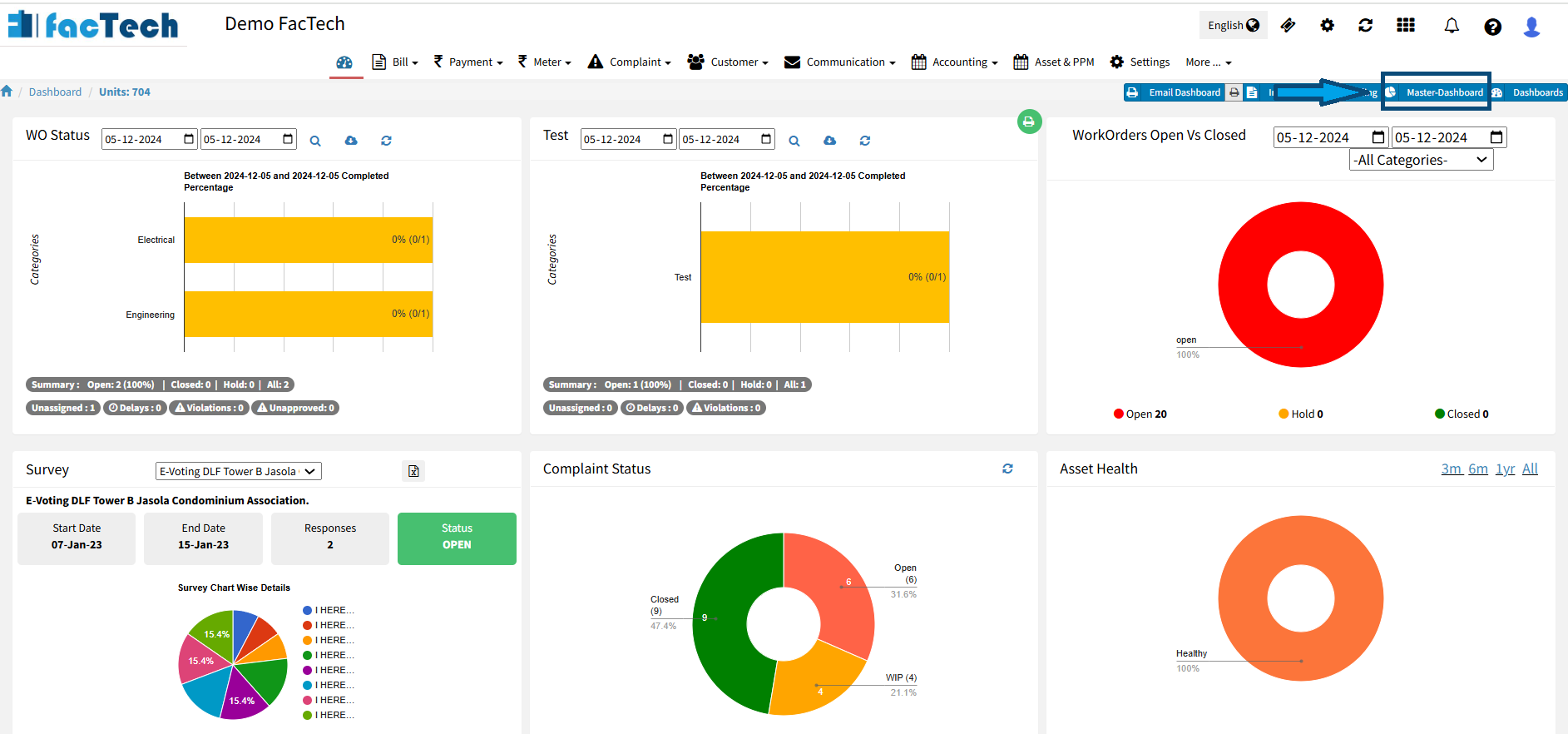Click the Email Dashboard button
The height and width of the screenshot is (734, 1568).
(x=1174, y=92)
